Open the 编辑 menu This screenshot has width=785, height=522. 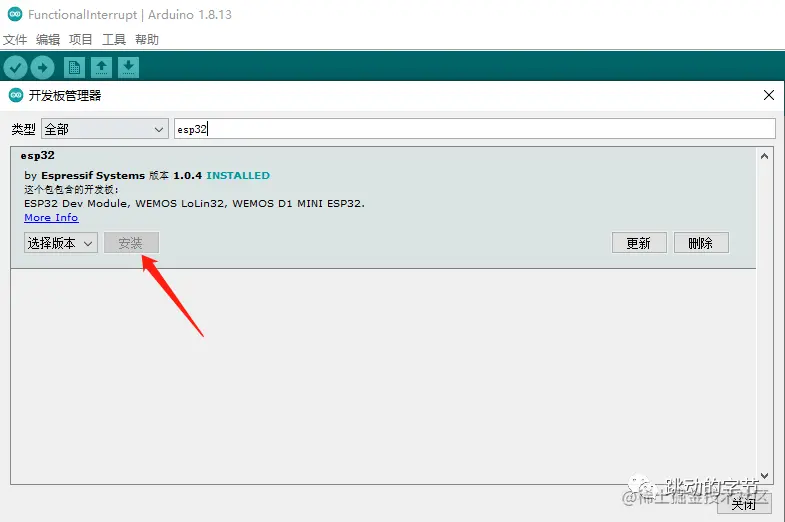(x=48, y=40)
